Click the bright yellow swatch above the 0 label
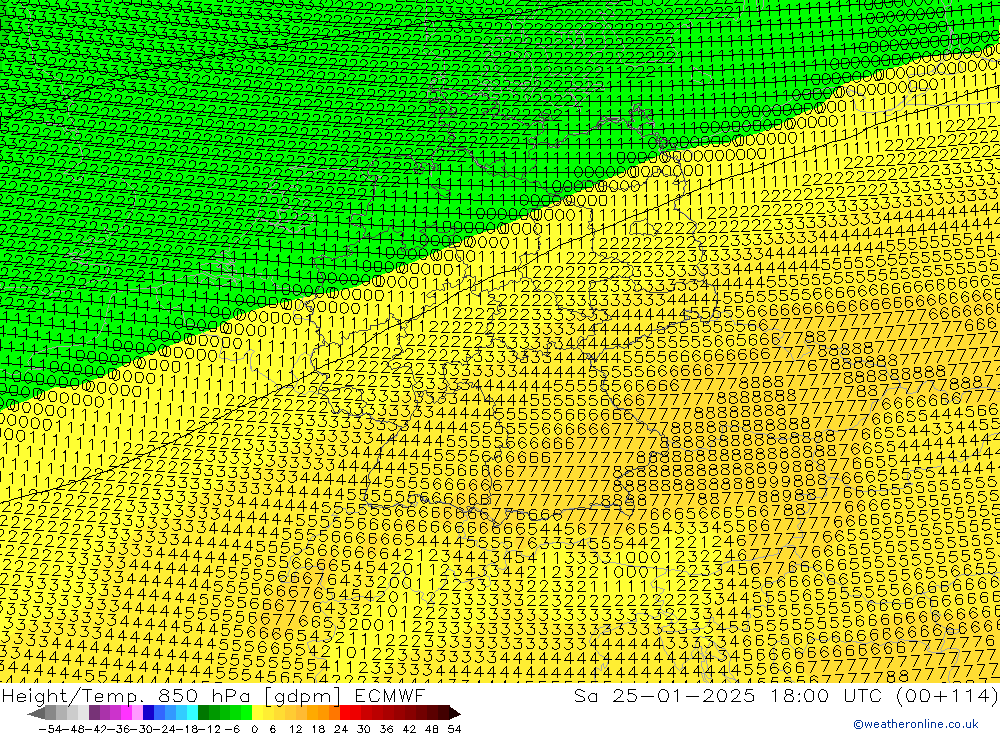This screenshot has width=1000, height=733. [258, 713]
